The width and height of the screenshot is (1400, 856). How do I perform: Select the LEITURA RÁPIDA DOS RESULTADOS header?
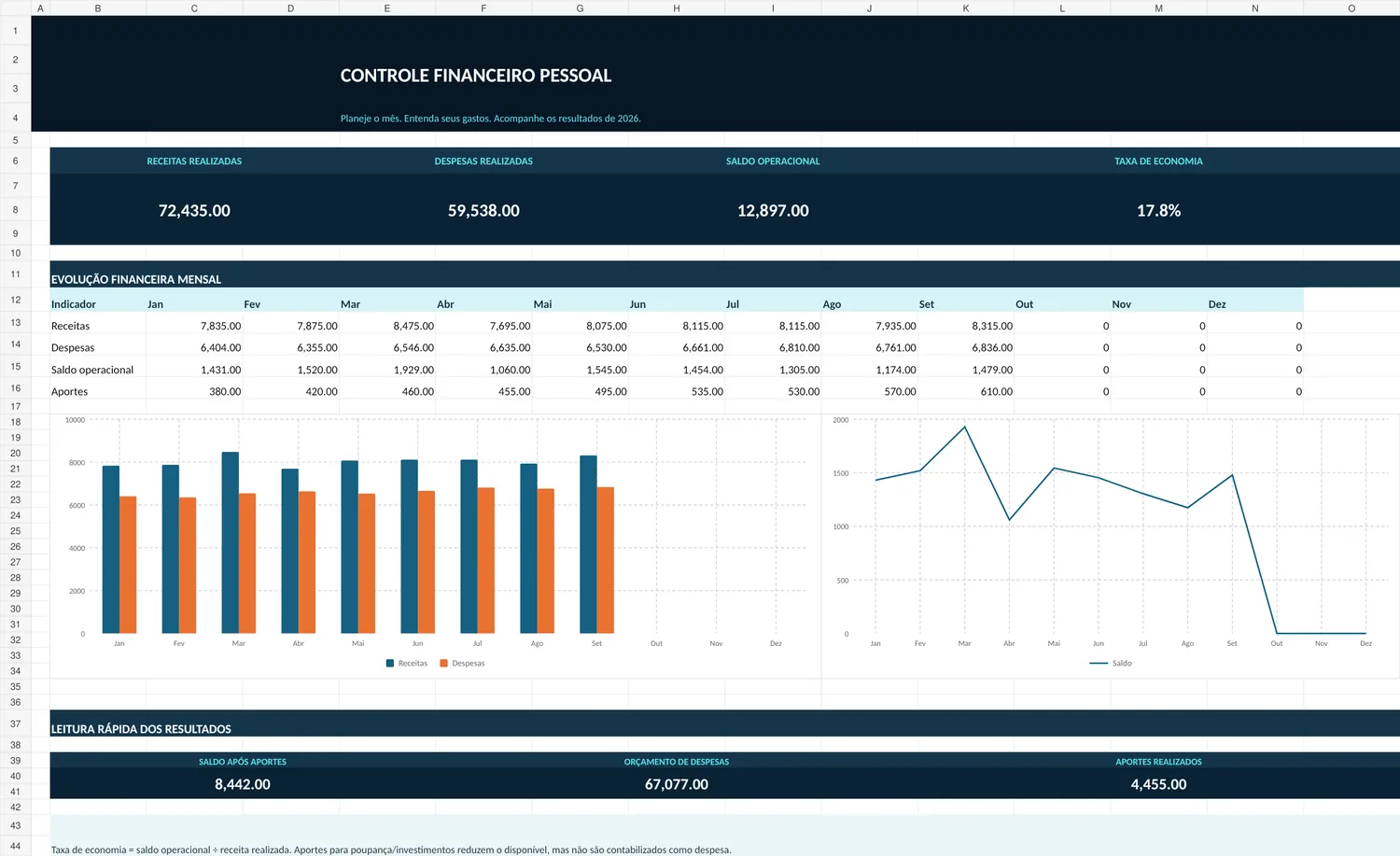pyautogui.click(x=141, y=729)
